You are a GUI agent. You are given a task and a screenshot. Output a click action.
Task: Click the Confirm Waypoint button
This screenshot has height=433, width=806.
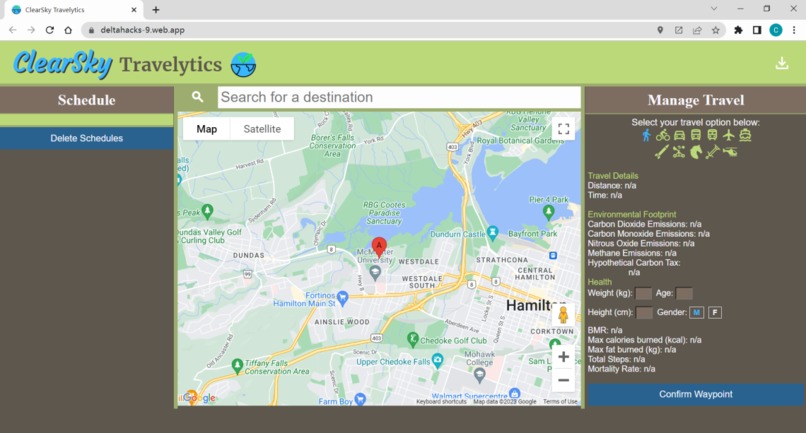(x=695, y=394)
